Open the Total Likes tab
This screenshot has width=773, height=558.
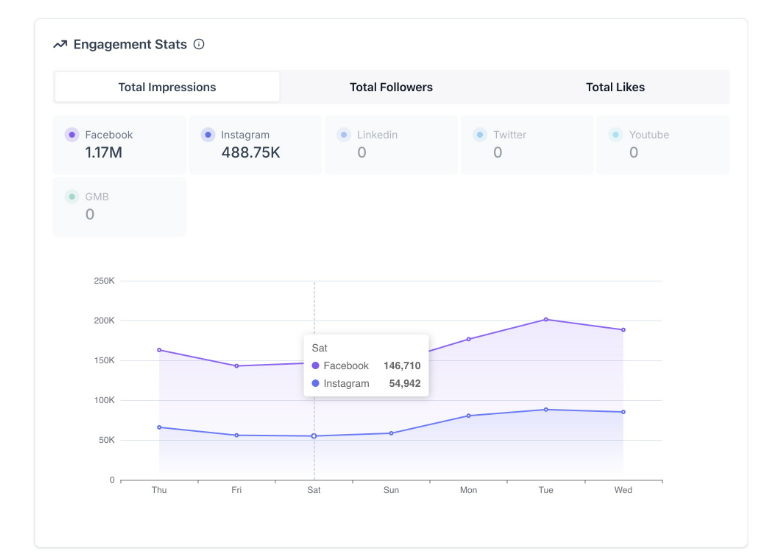[x=615, y=87]
